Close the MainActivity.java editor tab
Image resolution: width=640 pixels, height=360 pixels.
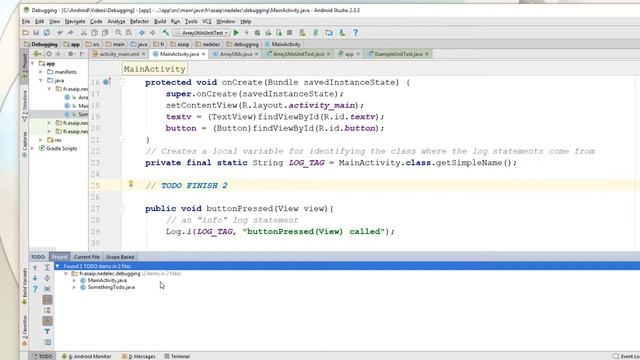click(203, 54)
